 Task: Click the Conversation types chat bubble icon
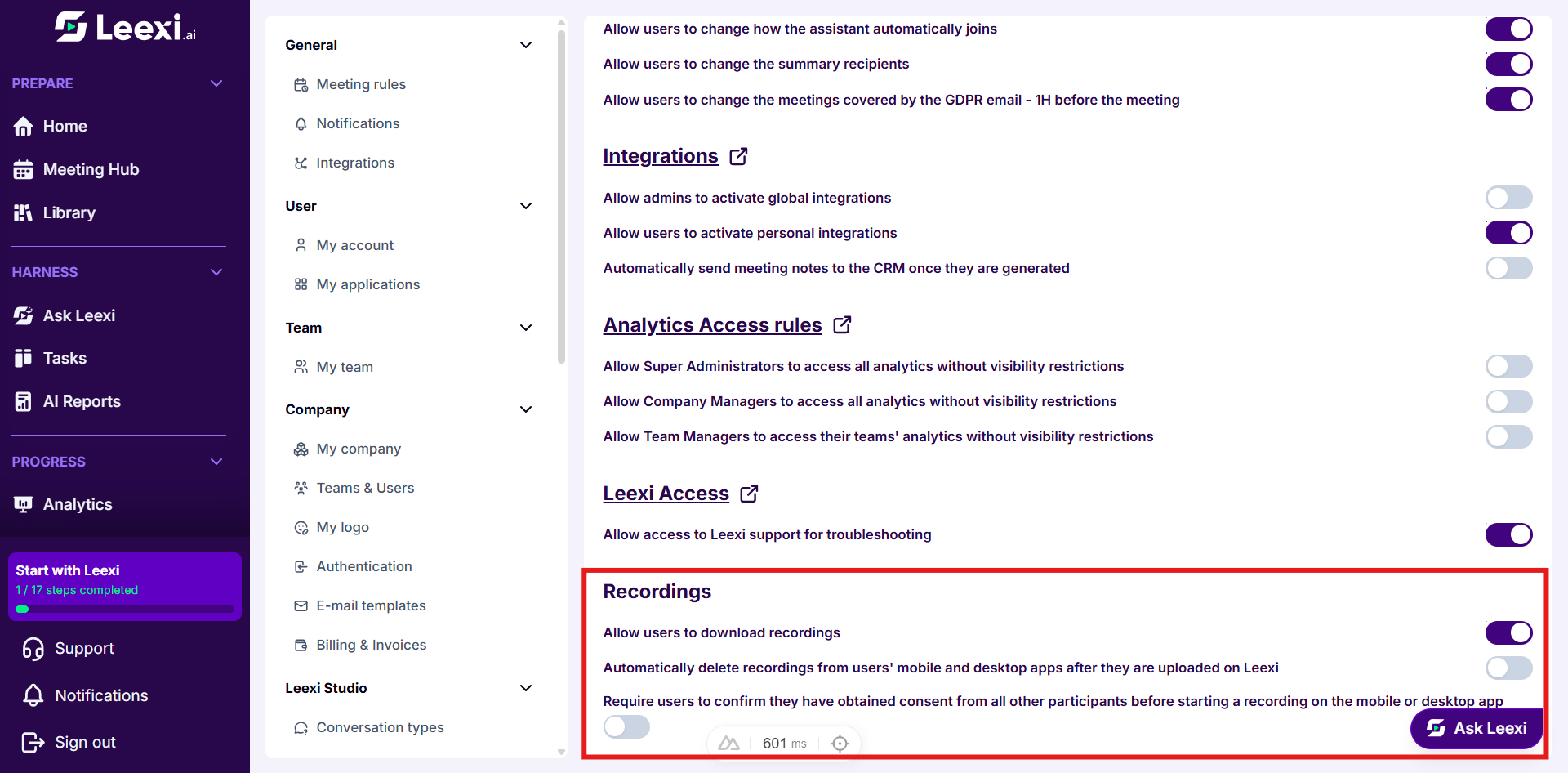(301, 728)
